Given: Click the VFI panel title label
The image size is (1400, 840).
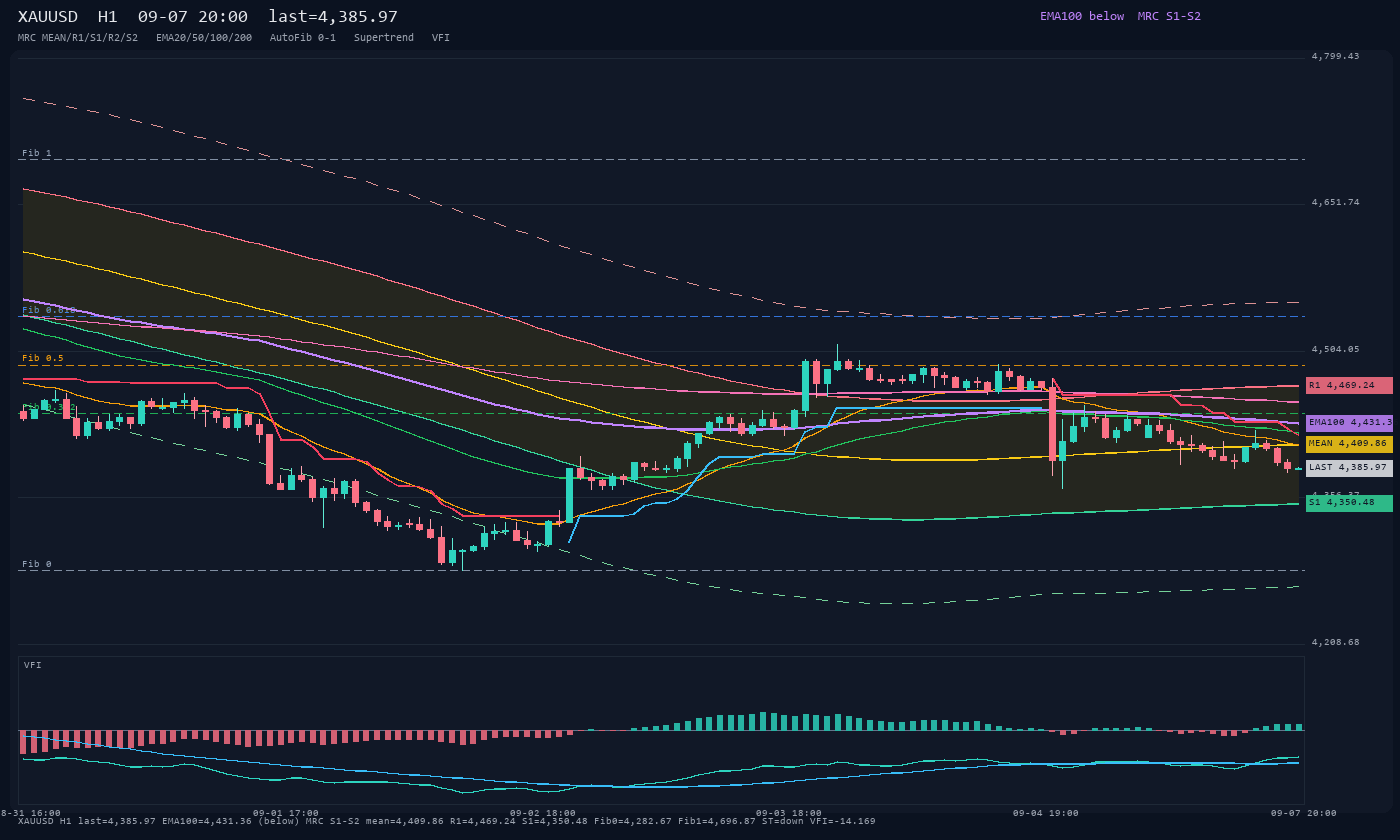Looking at the screenshot, I should pyautogui.click(x=33, y=665).
